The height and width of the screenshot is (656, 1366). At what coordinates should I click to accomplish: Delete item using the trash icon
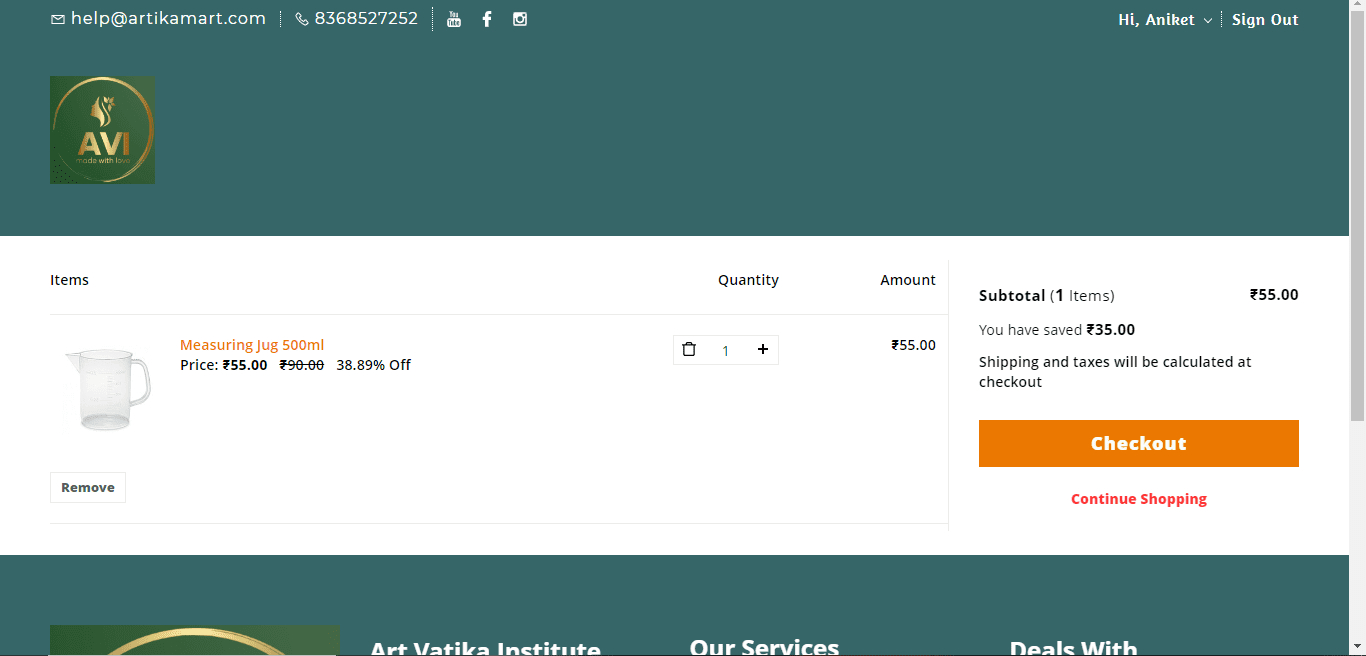pos(689,349)
